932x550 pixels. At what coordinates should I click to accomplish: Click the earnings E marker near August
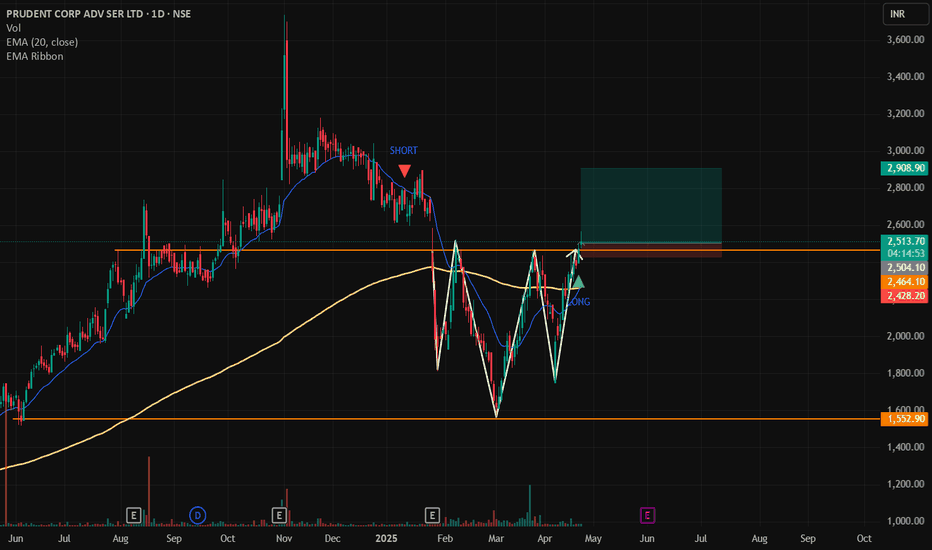tap(134, 516)
